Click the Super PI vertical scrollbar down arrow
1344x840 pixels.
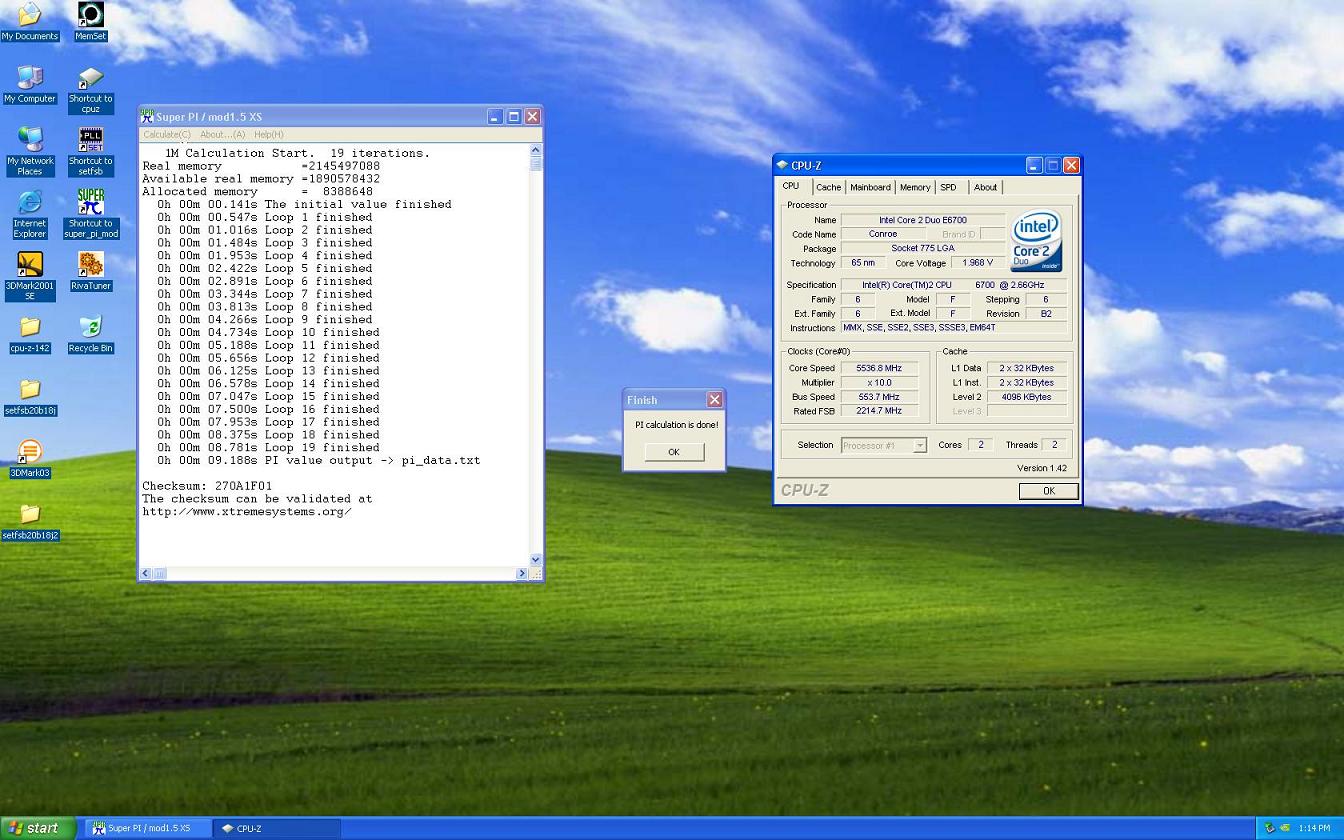coord(536,560)
